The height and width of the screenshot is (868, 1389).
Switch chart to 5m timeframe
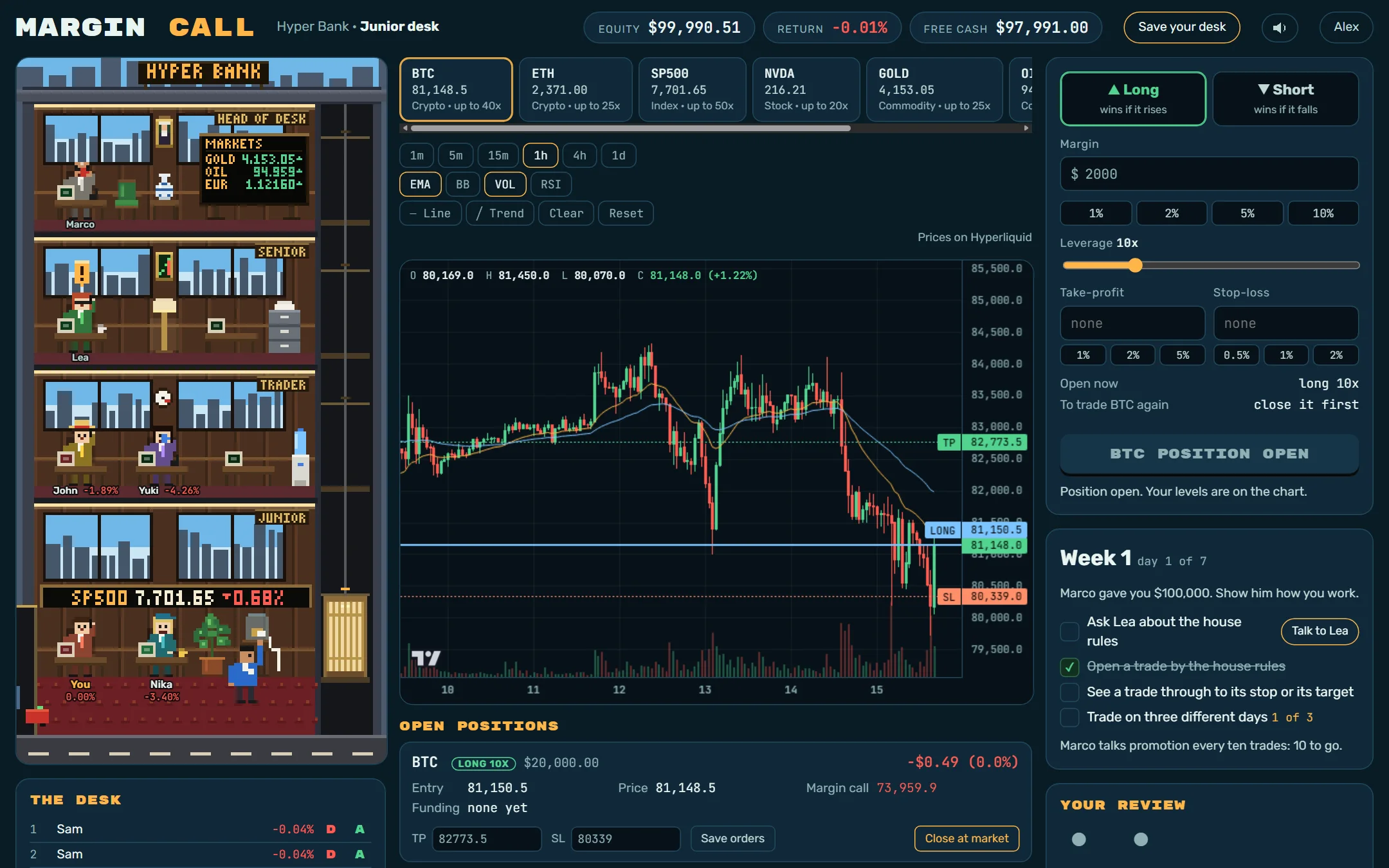[x=455, y=156]
